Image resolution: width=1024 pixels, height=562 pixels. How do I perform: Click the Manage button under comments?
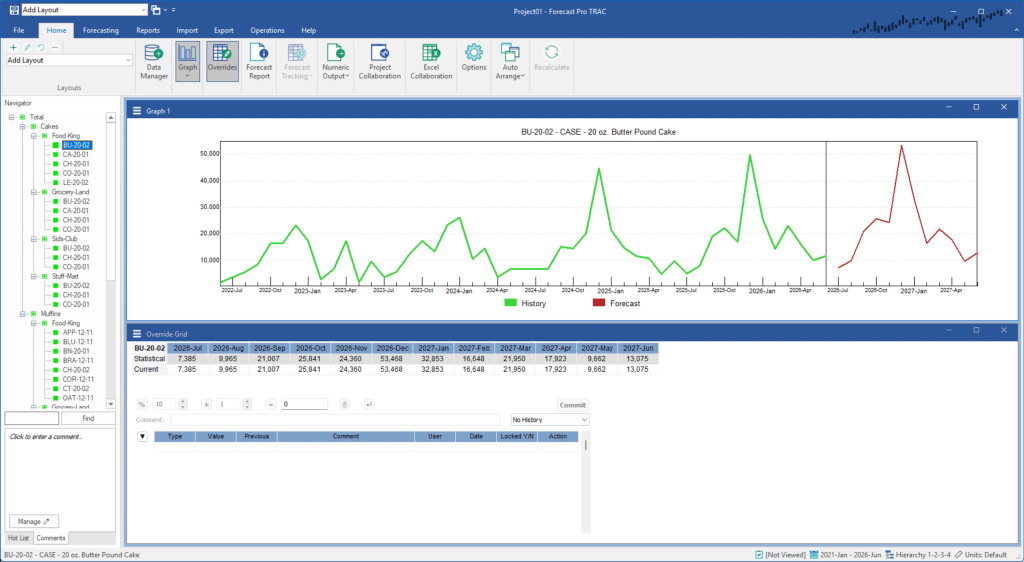point(34,521)
